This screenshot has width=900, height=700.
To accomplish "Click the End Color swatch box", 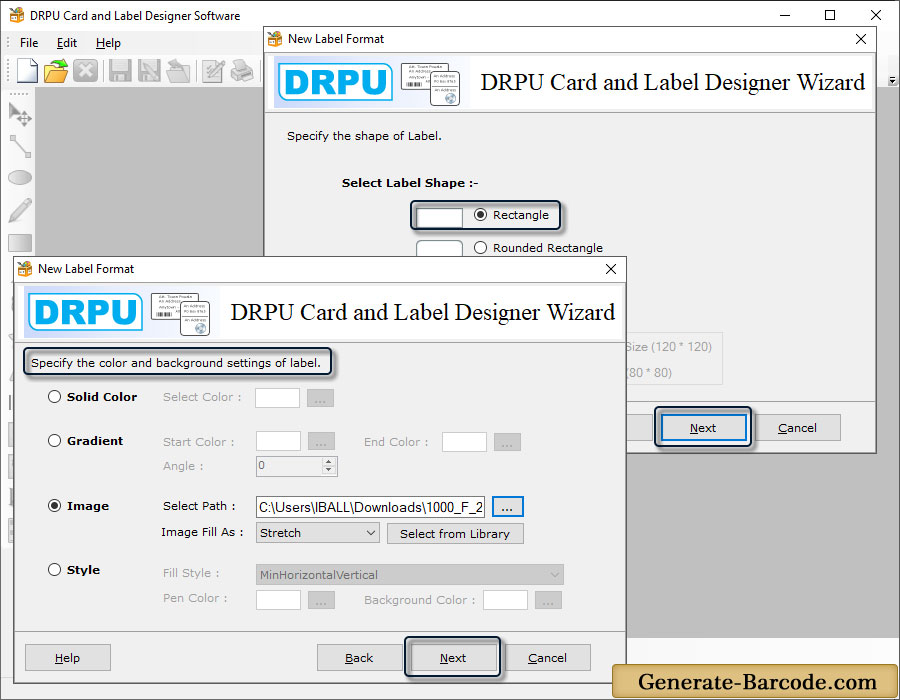I will point(464,442).
